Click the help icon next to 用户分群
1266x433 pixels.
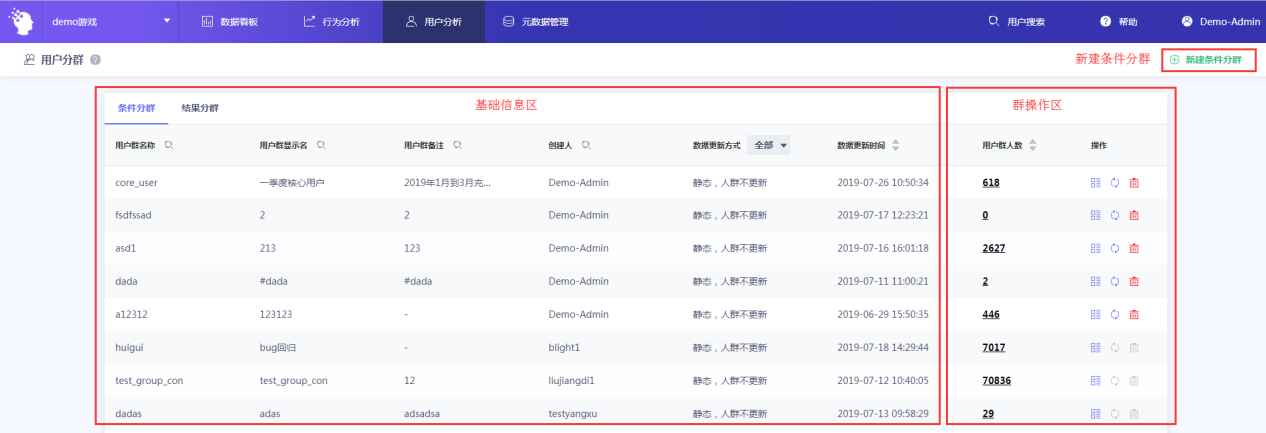click(x=96, y=60)
